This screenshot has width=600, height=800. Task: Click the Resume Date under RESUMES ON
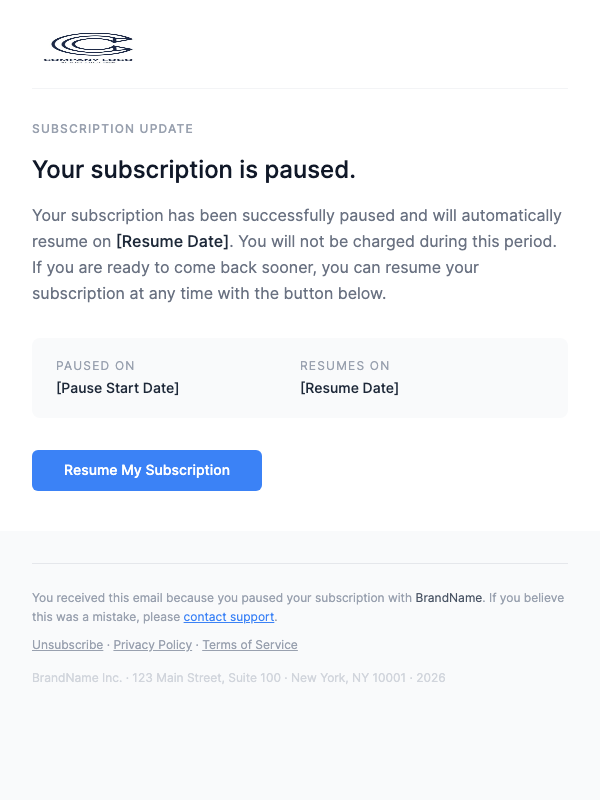pos(349,388)
